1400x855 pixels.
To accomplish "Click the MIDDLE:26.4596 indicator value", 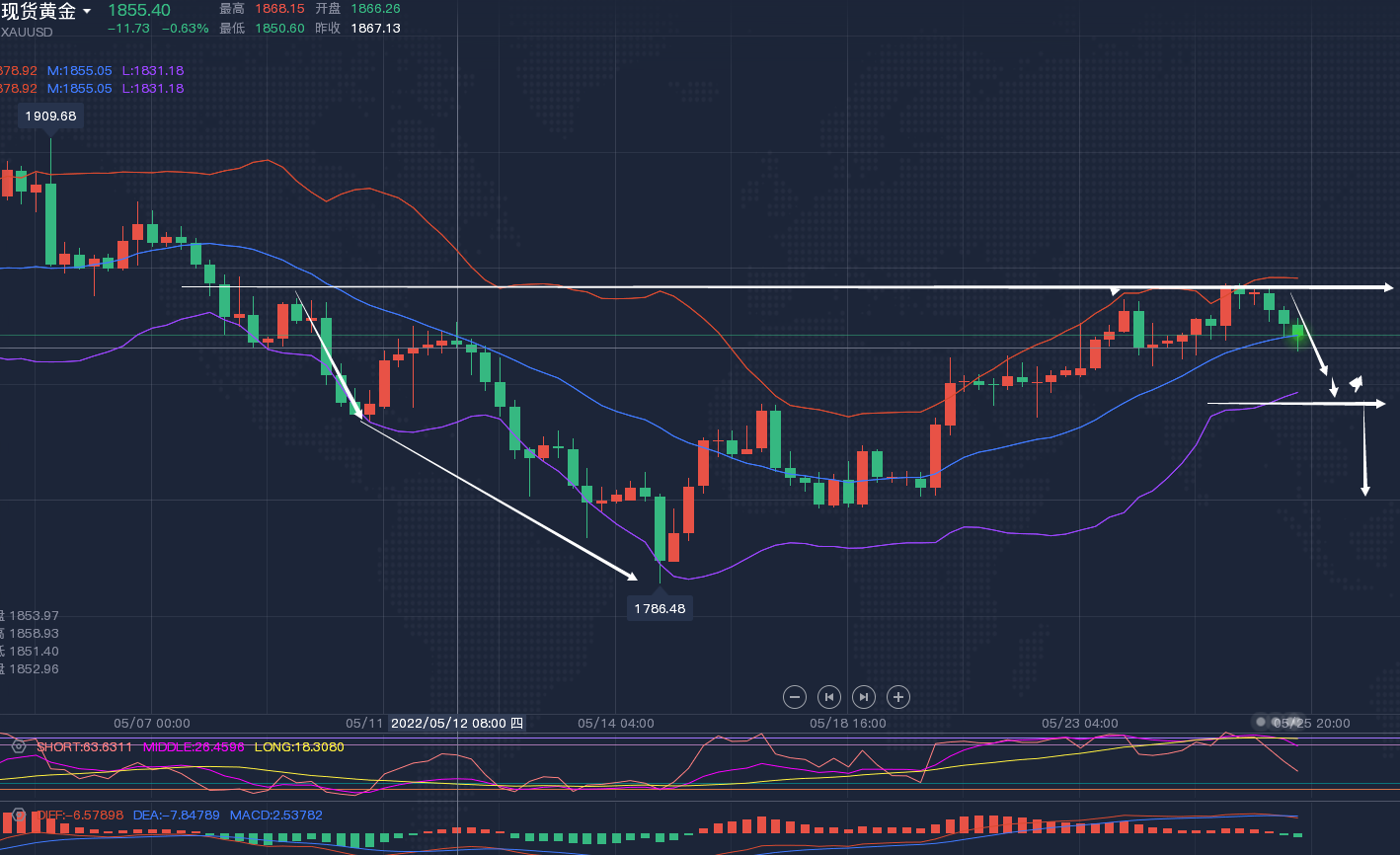I will tap(194, 746).
